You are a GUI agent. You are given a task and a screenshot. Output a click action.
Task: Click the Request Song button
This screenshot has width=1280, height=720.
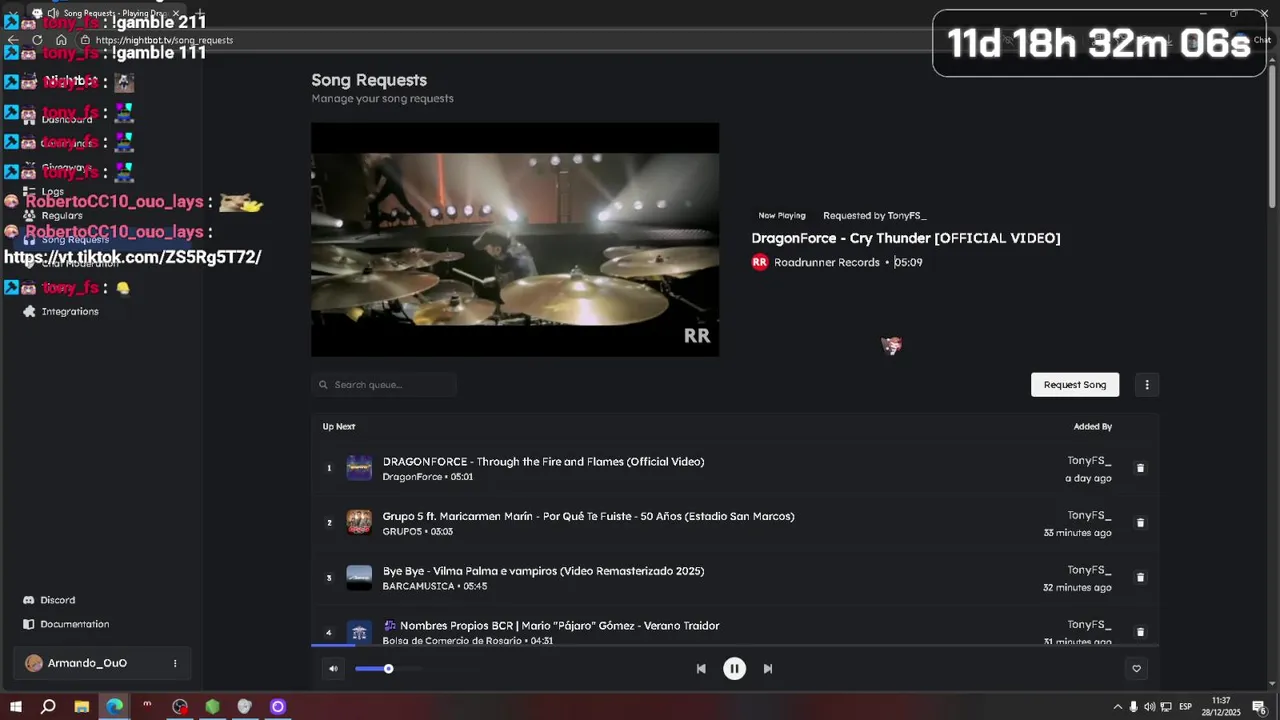pyautogui.click(x=1075, y=384)
